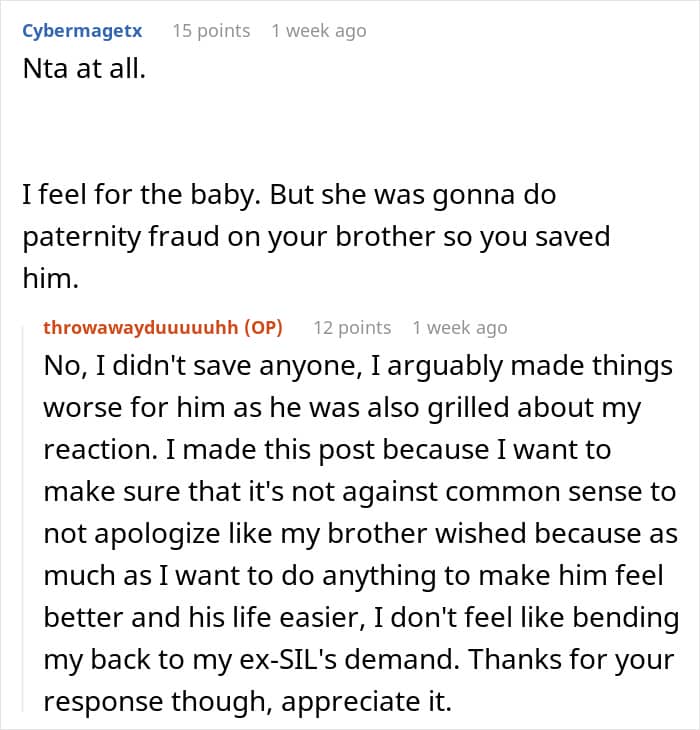Click the 'I feel for the baby' line

pyautogui.click(x=289, y=195)
